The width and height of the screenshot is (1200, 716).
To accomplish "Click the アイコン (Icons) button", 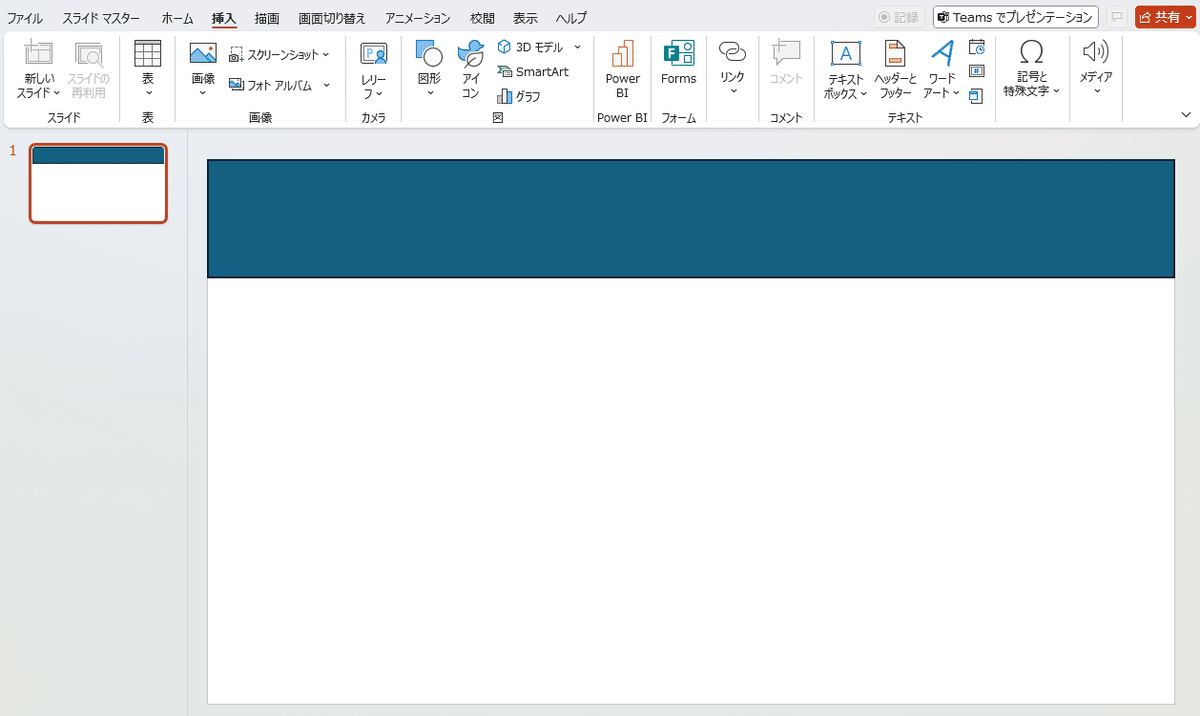I will [471, 69].
